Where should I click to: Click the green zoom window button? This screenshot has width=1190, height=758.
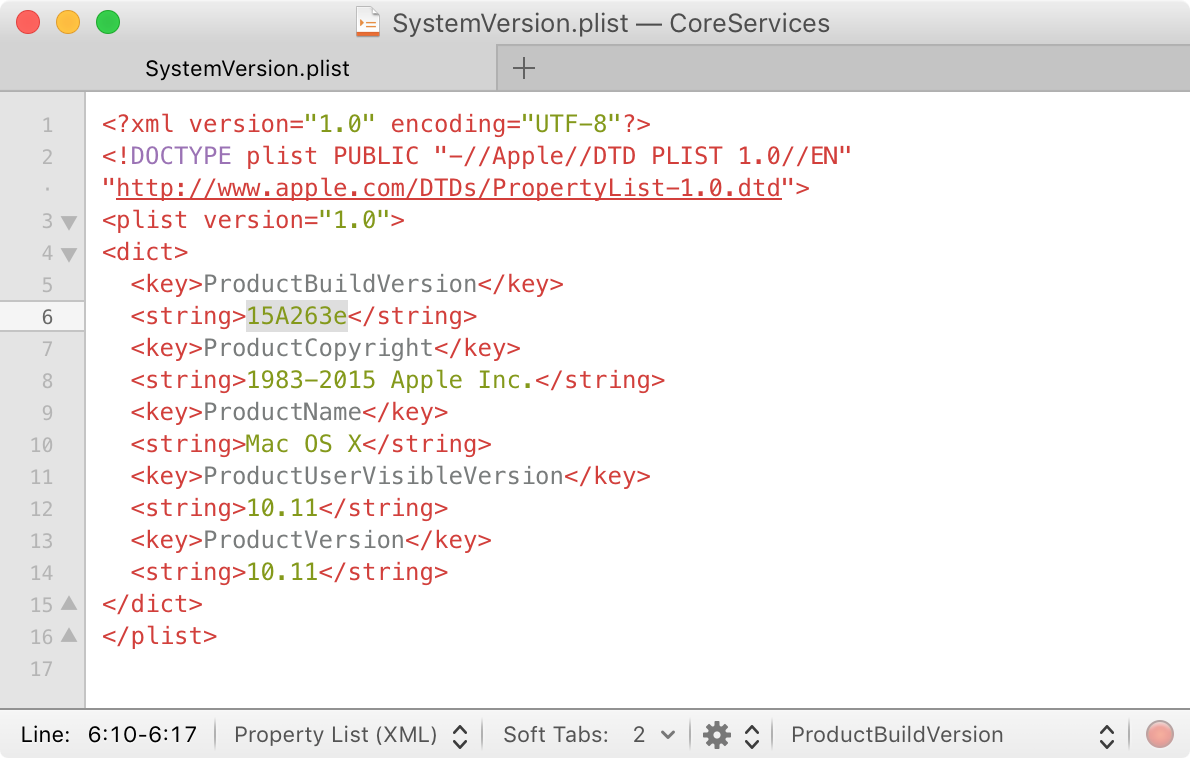click(108, 22)
